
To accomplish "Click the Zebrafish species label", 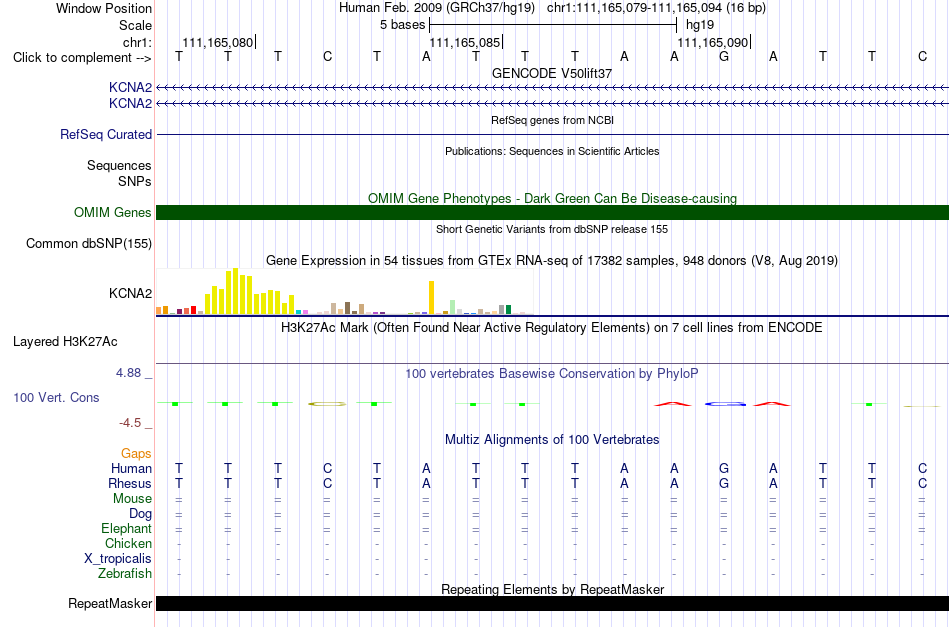I will [x=125, y=574].
